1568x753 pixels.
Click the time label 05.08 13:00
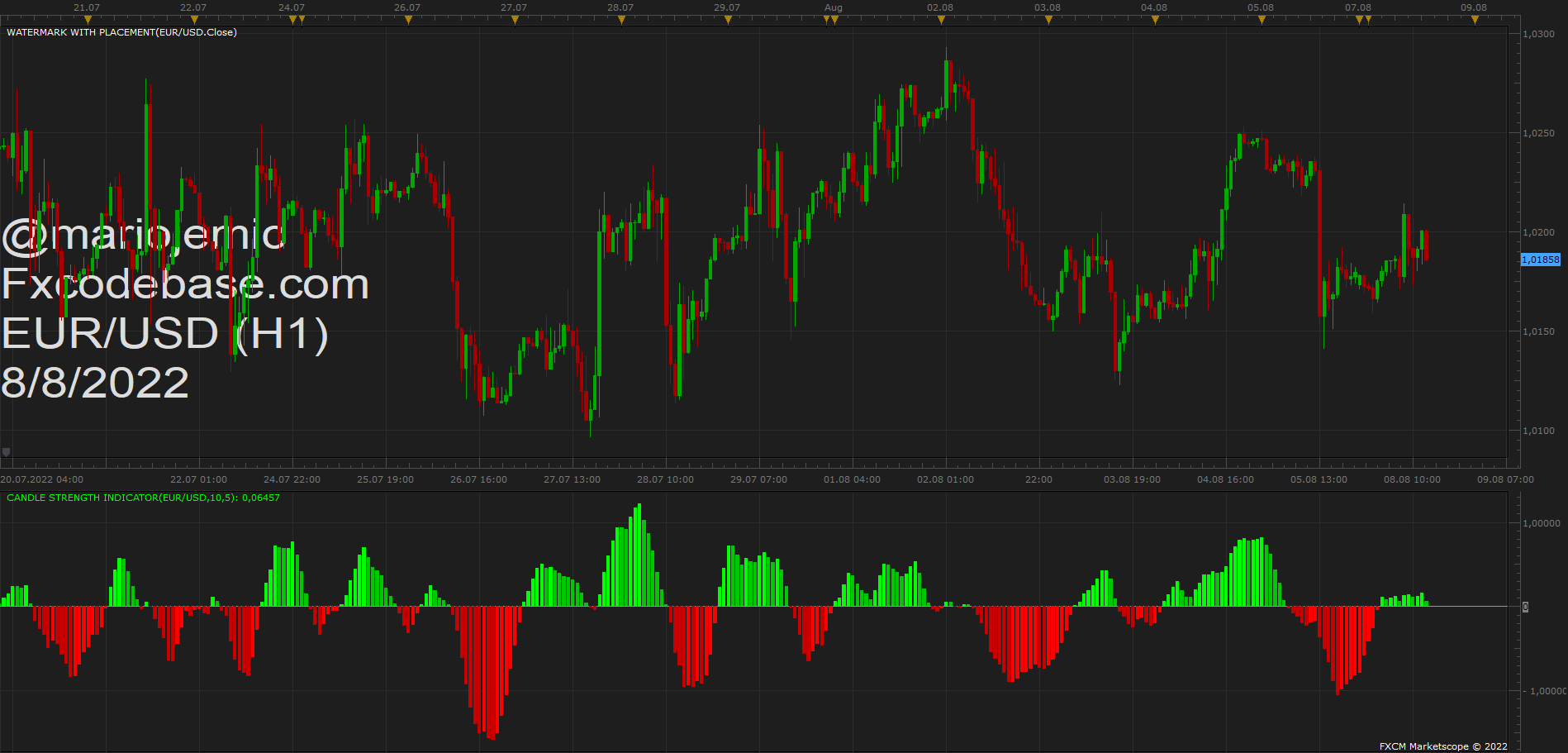point(1319,479)
